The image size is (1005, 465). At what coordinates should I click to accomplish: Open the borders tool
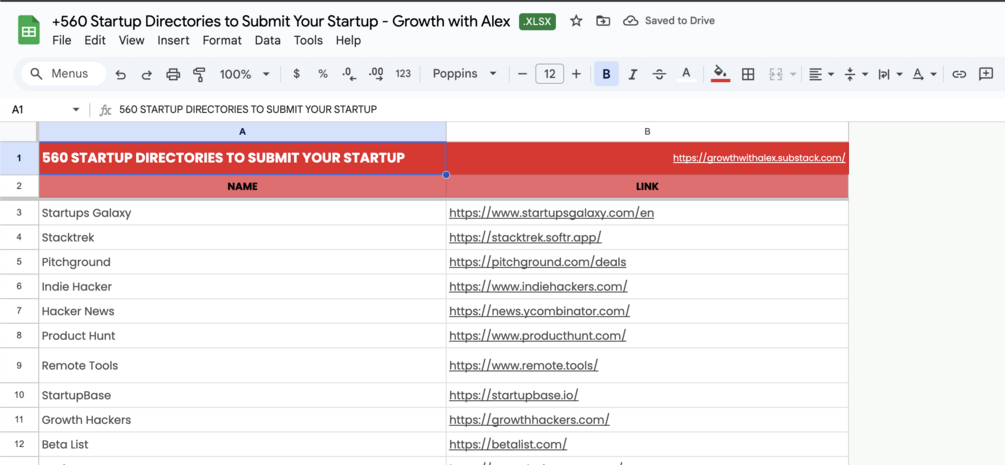748,74
